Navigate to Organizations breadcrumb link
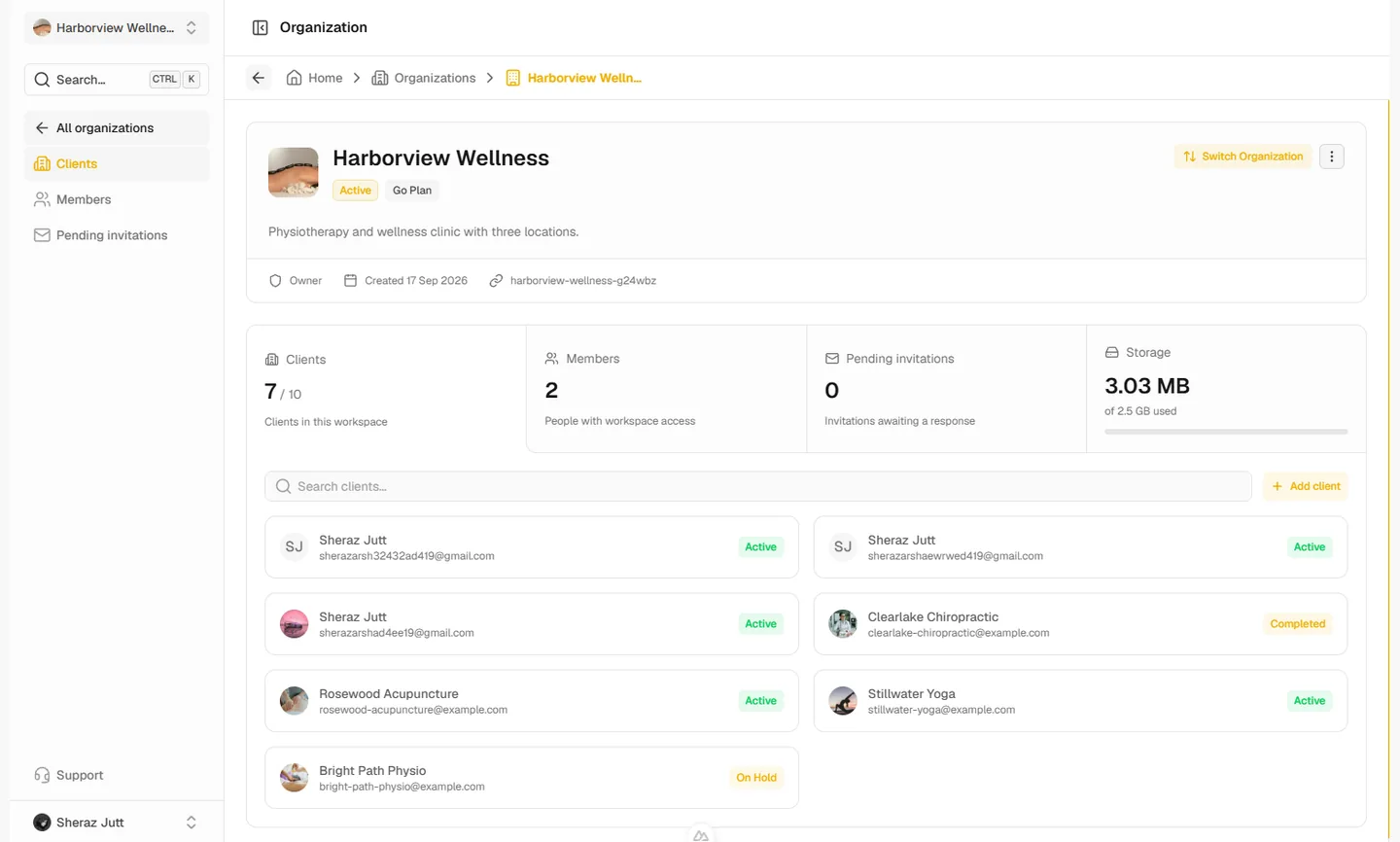The image size is (1400, 842). tap(424, 78)
